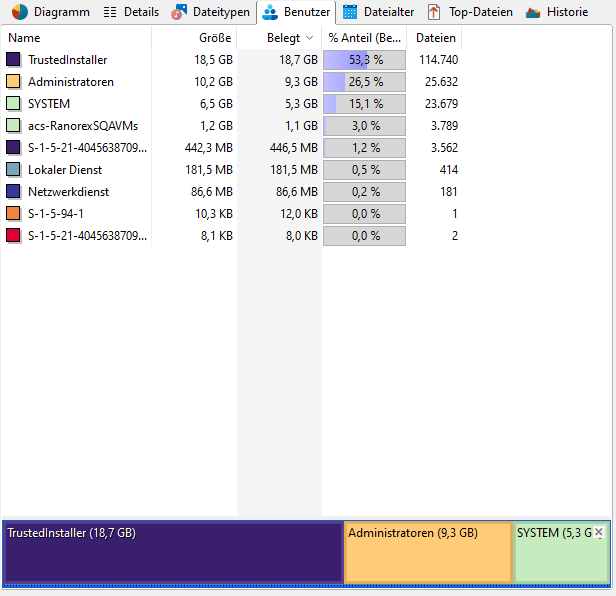Click the Diagramm pie chart icon
616x596 pixels.
click(20, 12)
